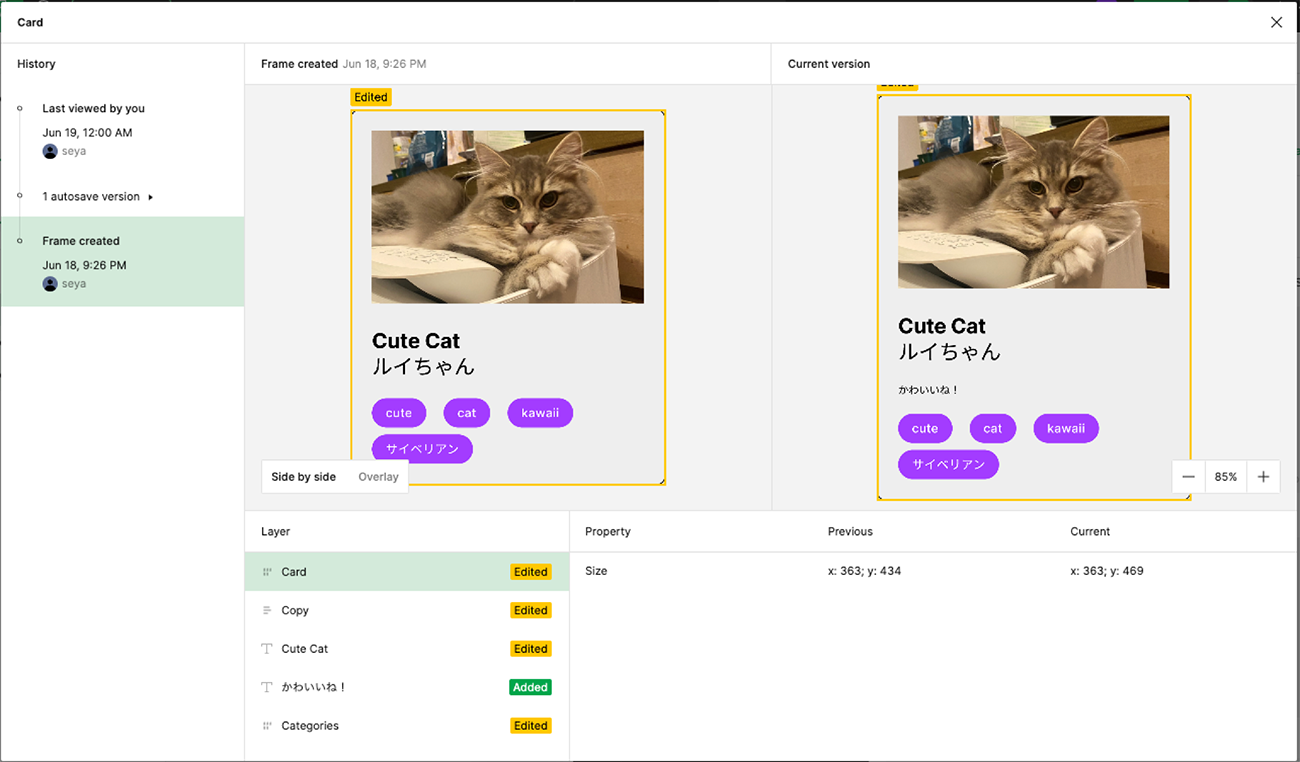Click current size value x: 363; y: 469
The height and width of the screenshot is (762, 1300).
click(x=1107, y=571)
